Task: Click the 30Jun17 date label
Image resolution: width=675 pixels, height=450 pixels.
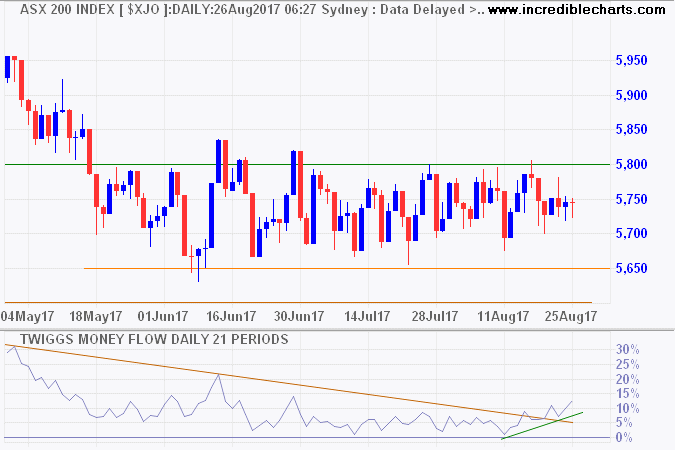Action: (299, 317)
